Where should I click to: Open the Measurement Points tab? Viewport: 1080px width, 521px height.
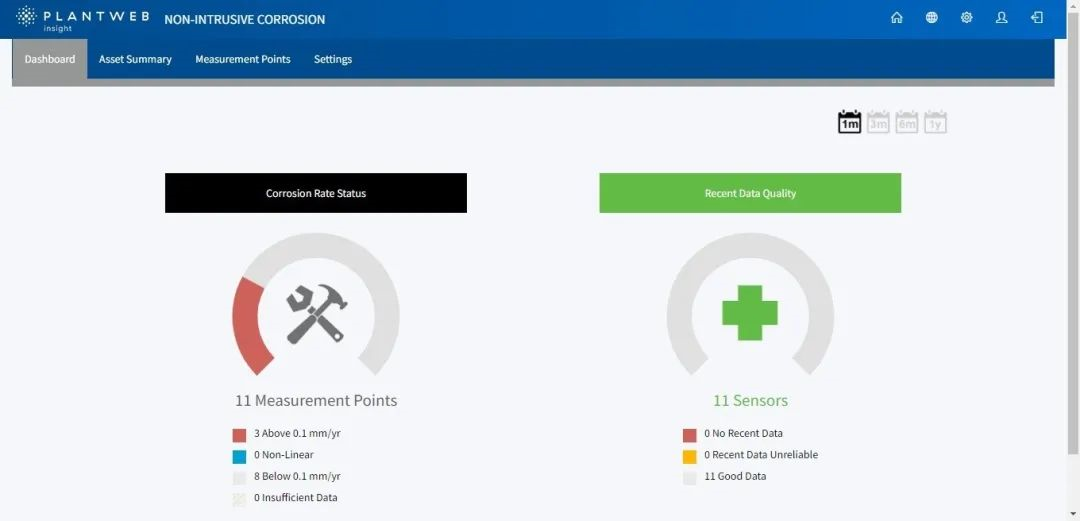tap(242, 59)
